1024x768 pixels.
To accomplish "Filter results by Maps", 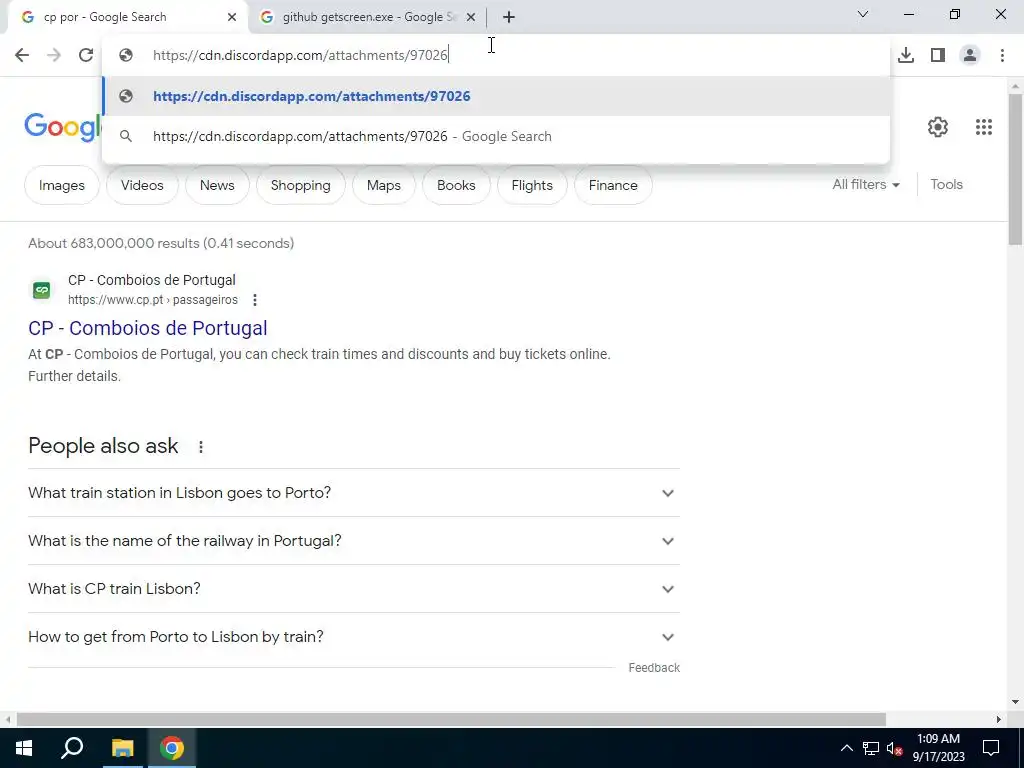I will [x=383, y=185].
